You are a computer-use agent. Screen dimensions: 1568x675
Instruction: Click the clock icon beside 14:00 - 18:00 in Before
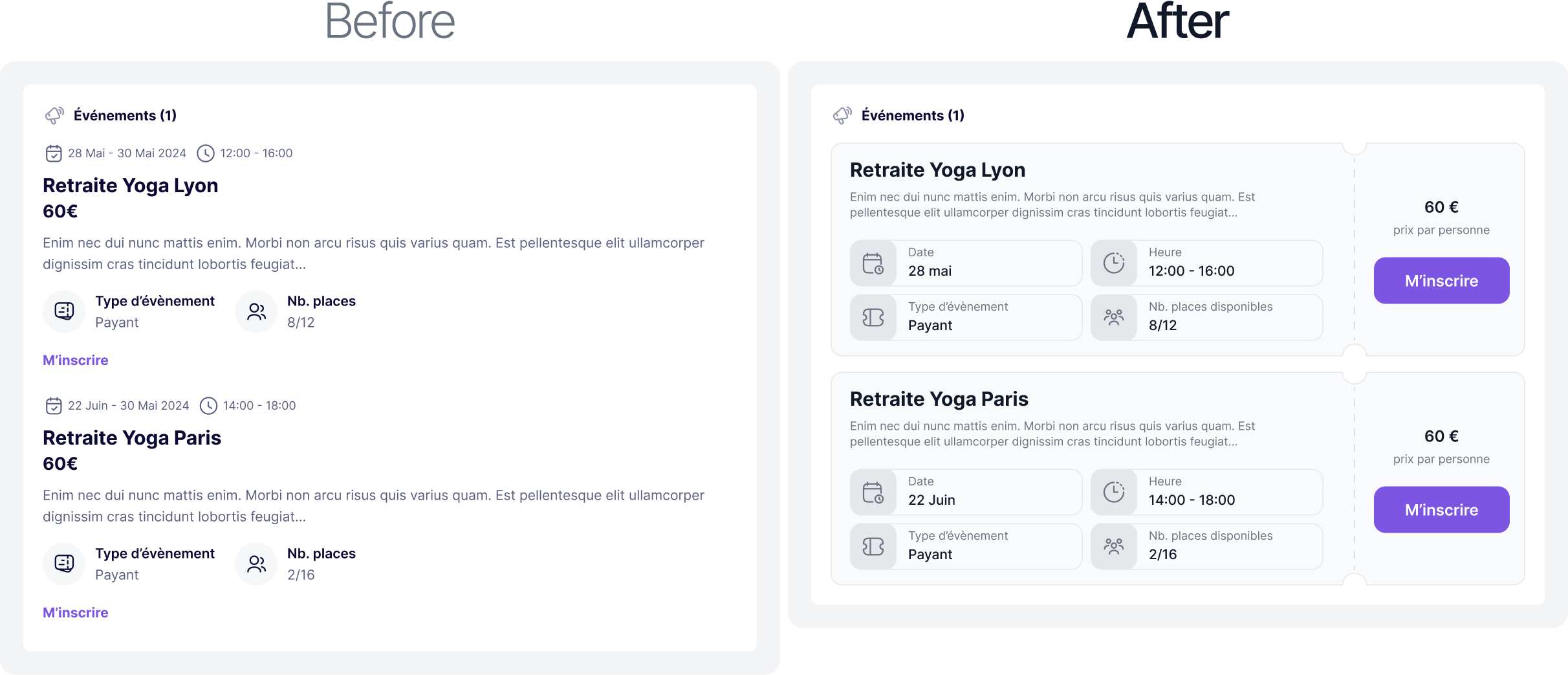tap(208, 406)
